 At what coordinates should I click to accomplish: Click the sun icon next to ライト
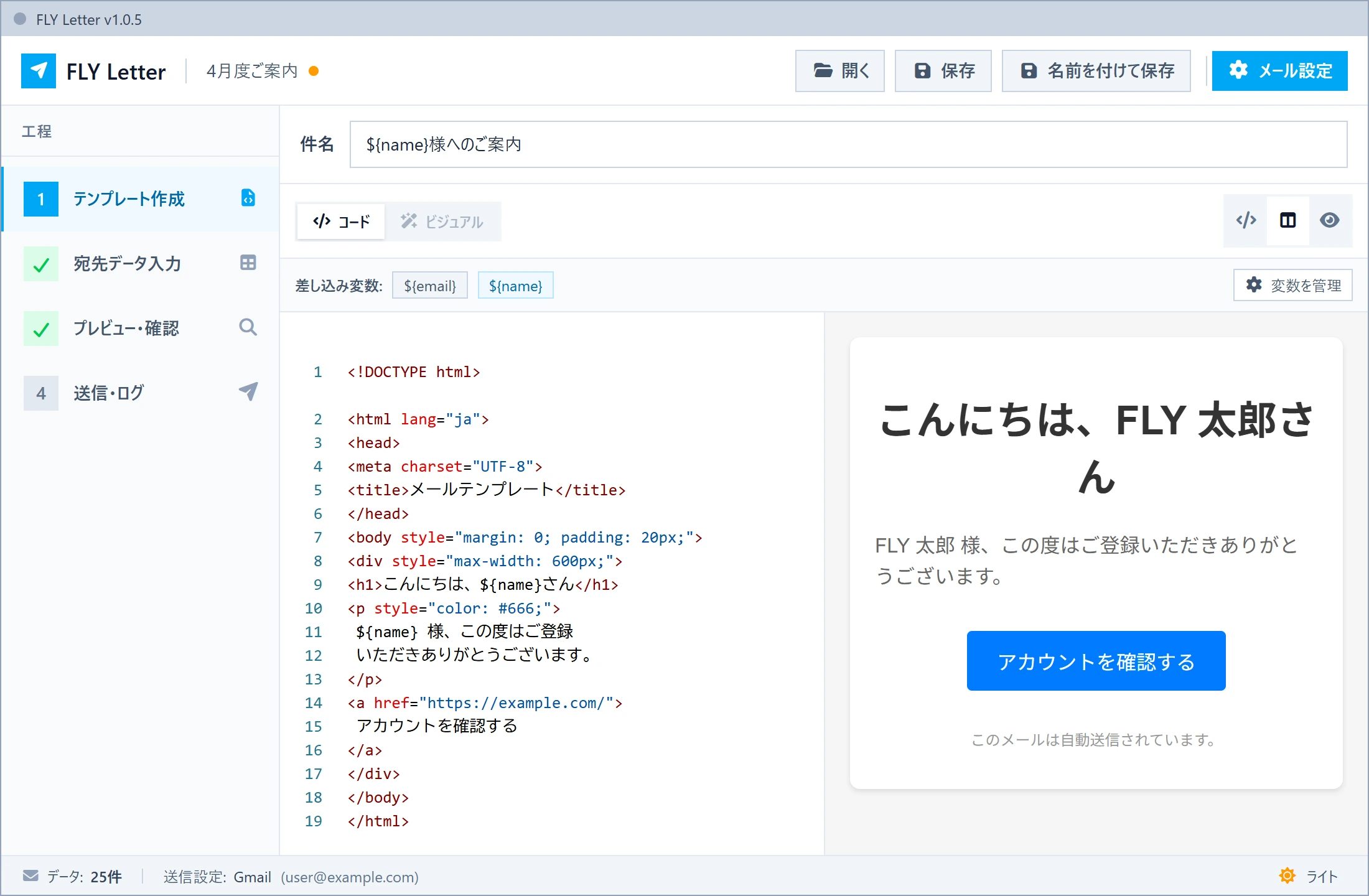pos(1287,876)
